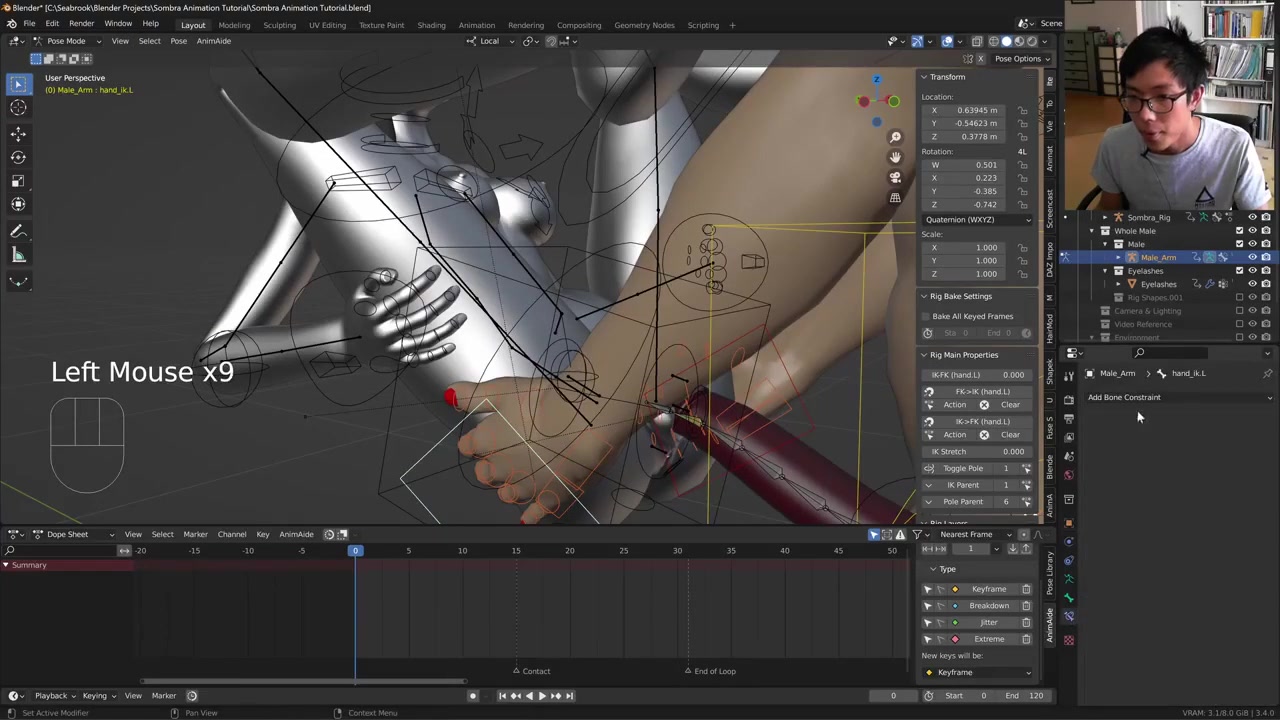
Task: Click the Play animation button
Action: point(542,696)
